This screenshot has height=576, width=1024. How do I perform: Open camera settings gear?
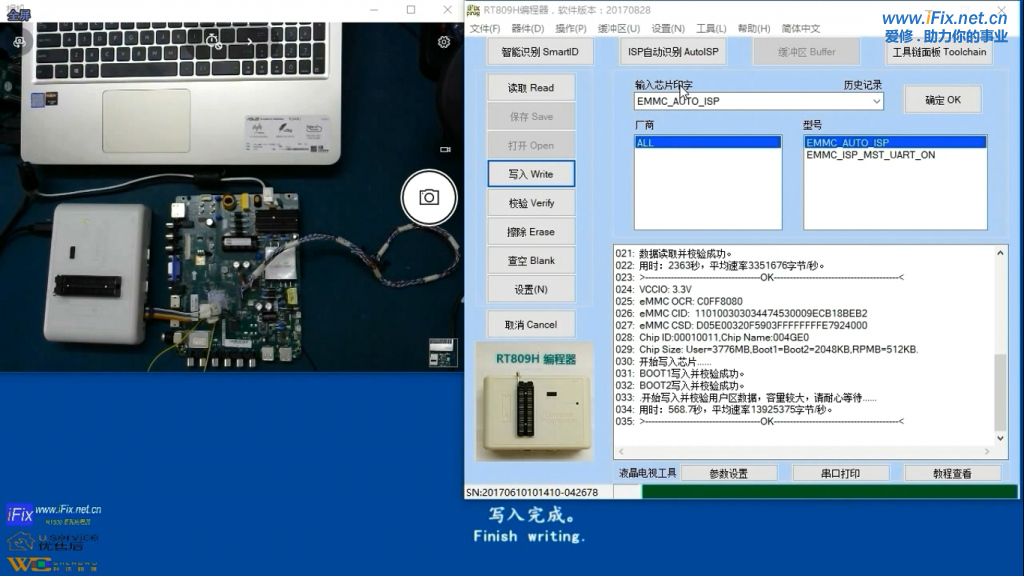coord(444,42)
